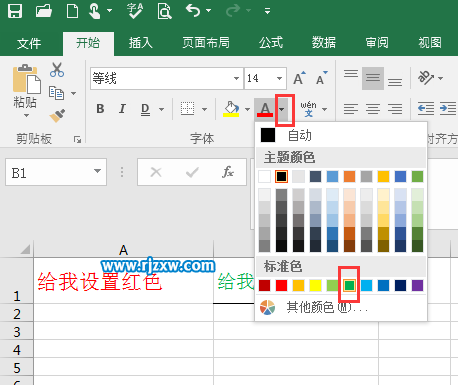Click the Save icon in quick access toolbar
The height and width of the screenshot is (385, 458).
pyautogui.click(x=15, y=11)
